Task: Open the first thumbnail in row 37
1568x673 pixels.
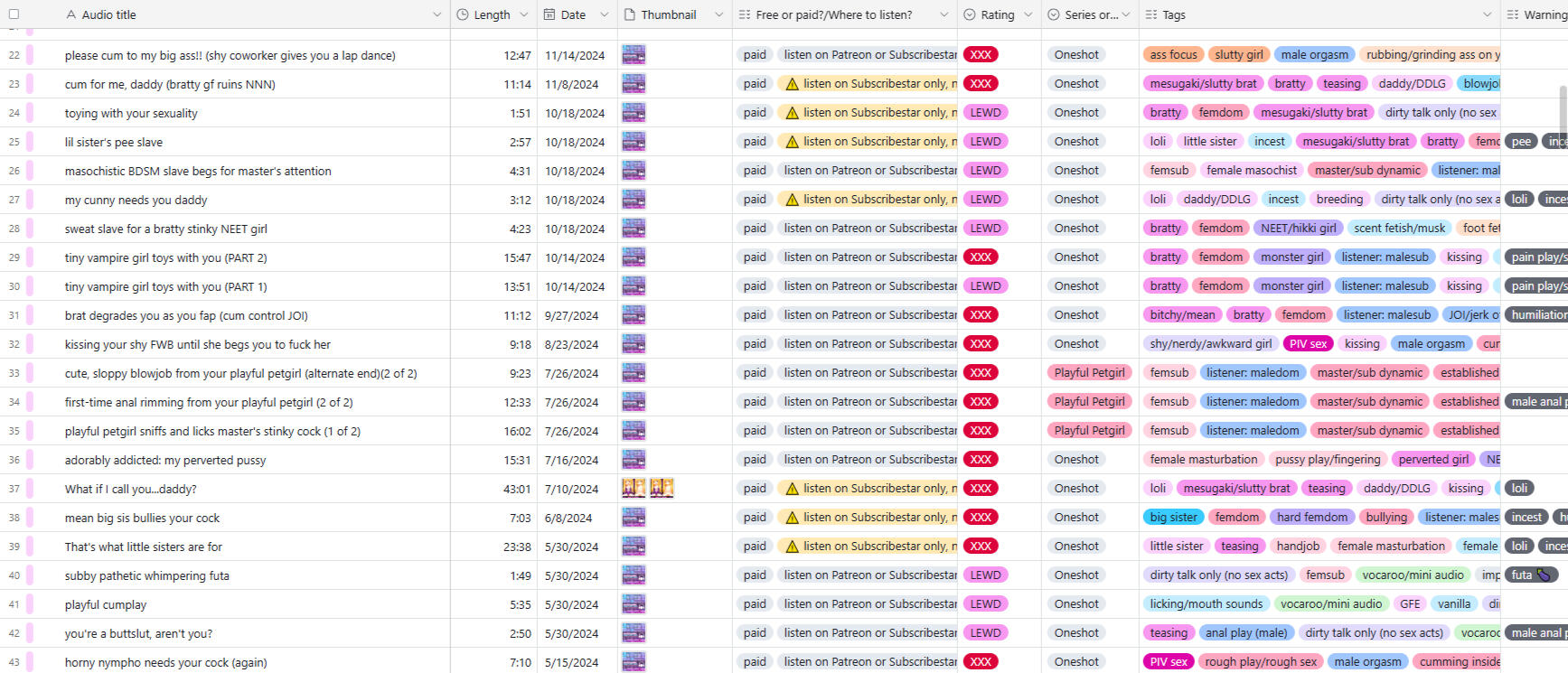Action: point(634,489)
